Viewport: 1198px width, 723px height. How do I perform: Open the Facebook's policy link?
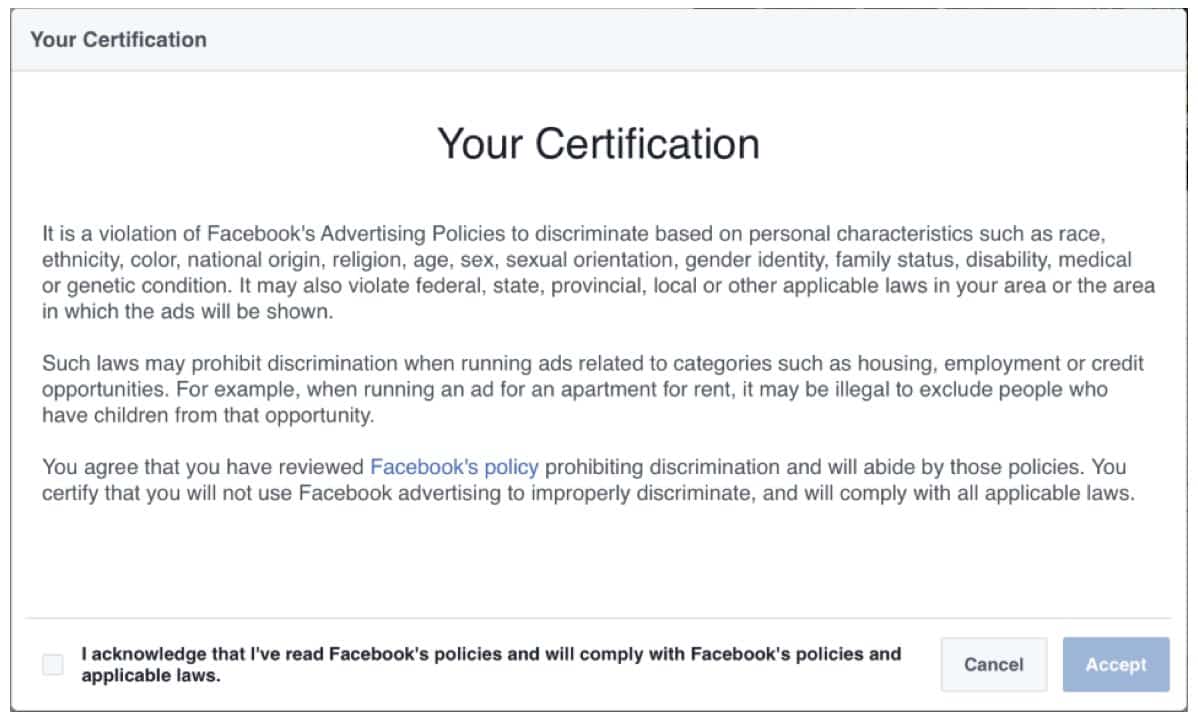pos(454,467)
